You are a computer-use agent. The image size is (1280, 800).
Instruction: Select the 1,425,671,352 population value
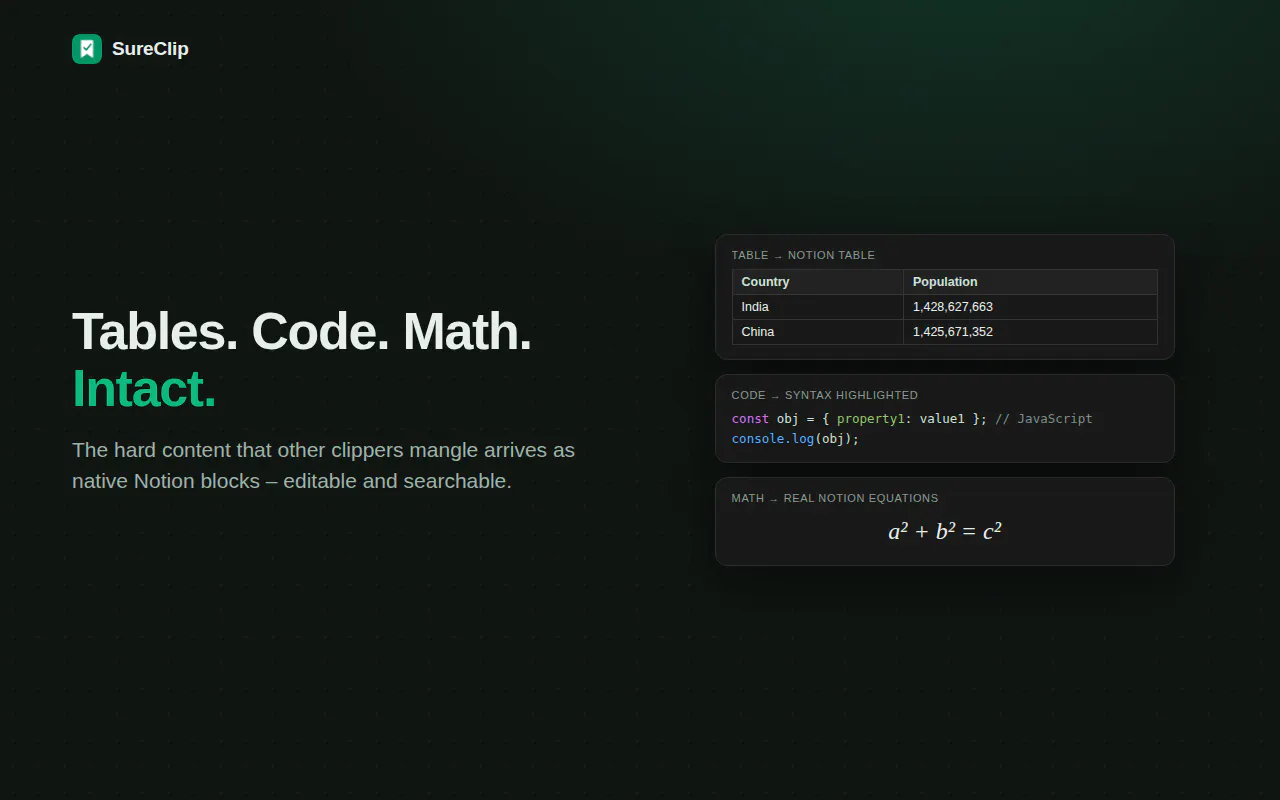click(x=1030, y=332)
